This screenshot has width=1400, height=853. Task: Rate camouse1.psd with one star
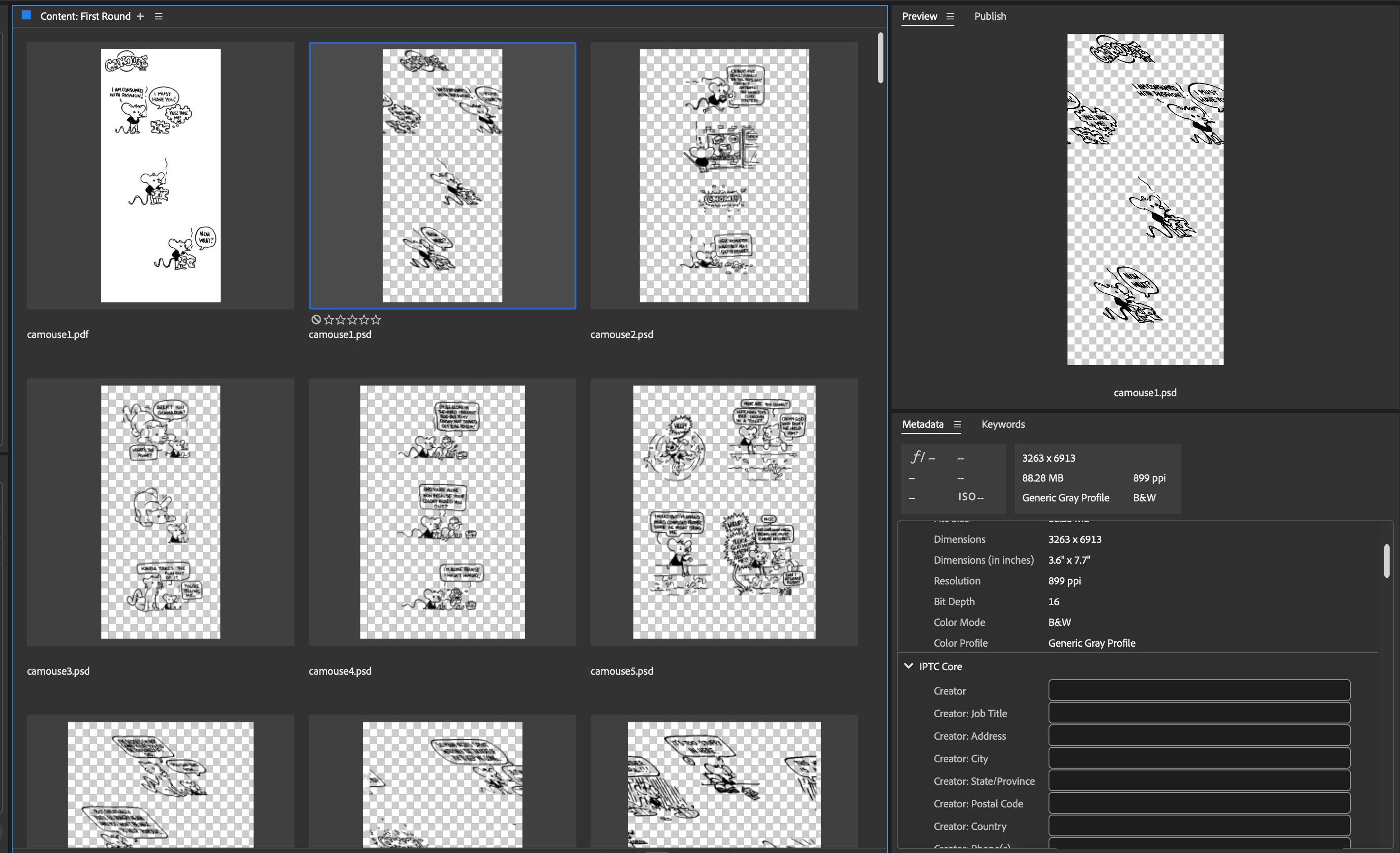point(329,320)
